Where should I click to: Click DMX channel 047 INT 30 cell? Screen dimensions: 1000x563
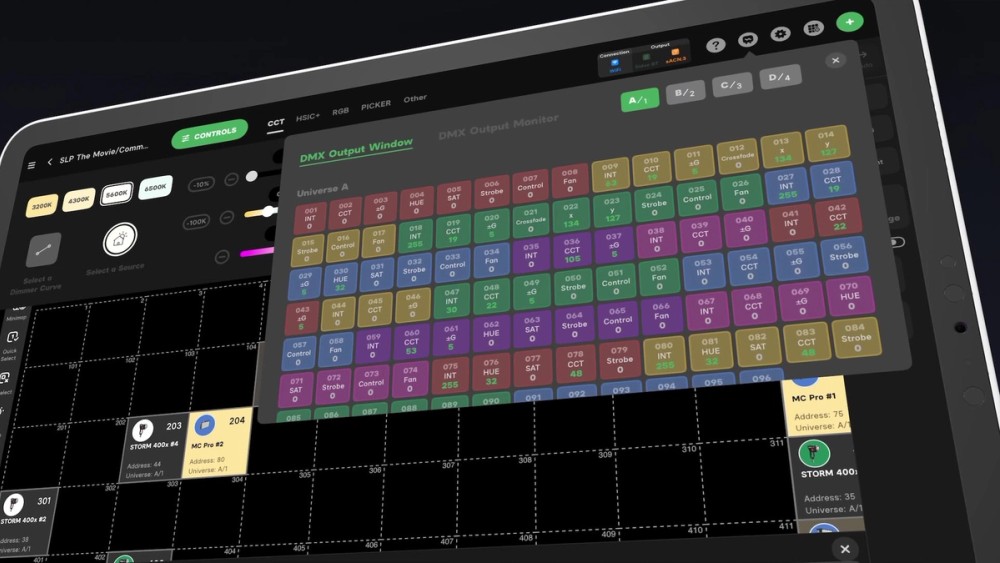(x=452, y=300)
